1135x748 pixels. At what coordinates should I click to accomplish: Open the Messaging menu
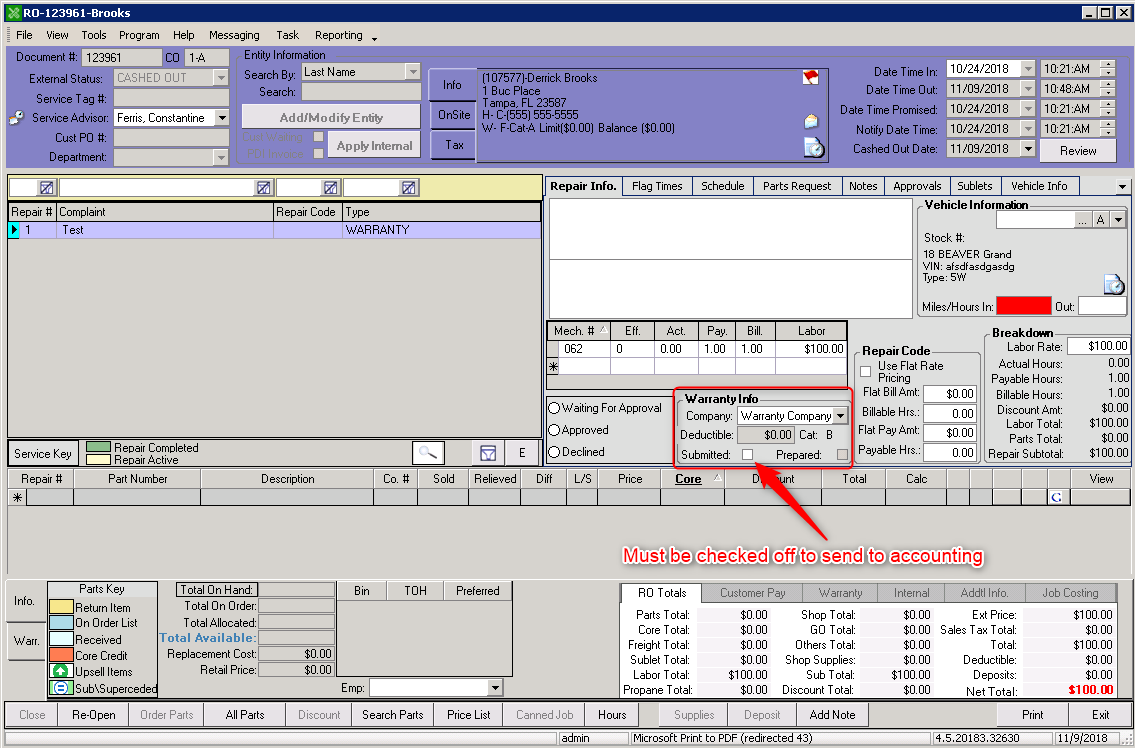(x=234, y=35)
